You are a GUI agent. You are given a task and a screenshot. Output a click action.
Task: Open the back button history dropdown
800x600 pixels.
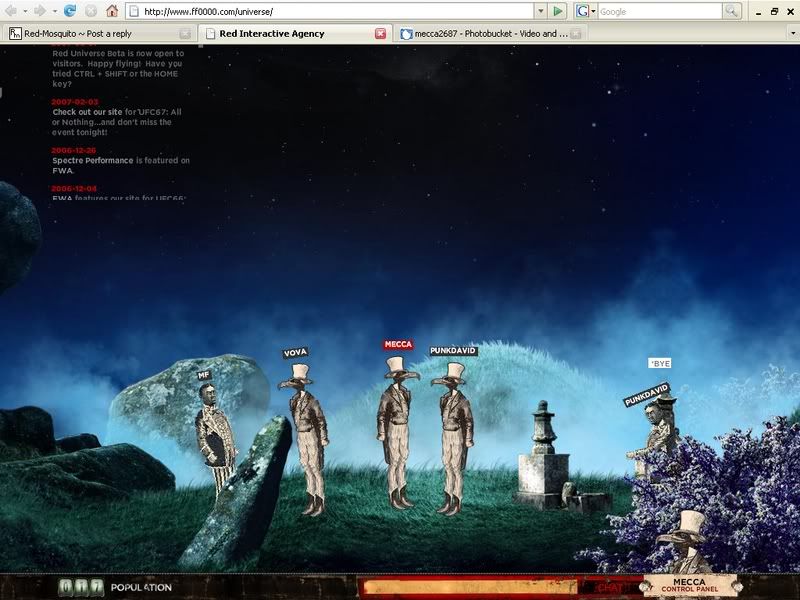pyautogui.click(x=25, y=11)
